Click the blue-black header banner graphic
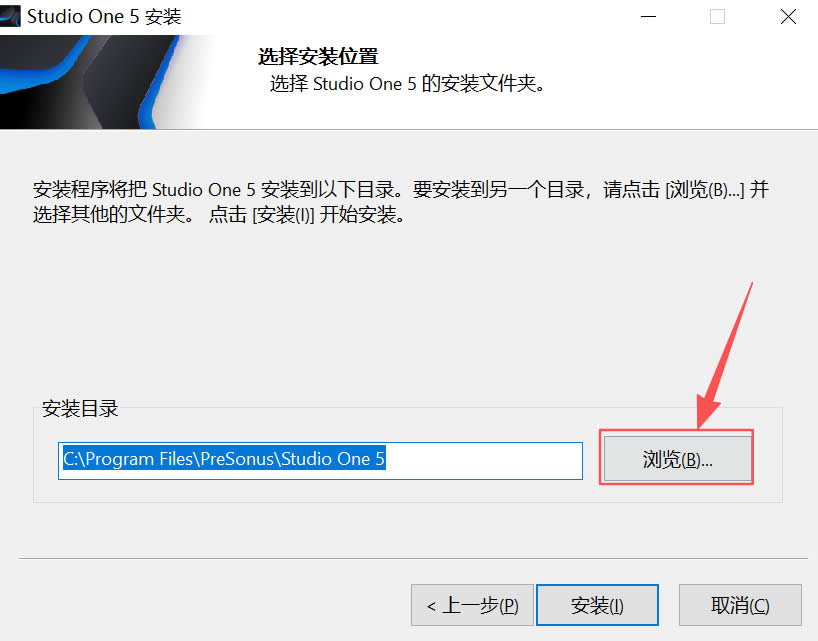Viewport: 818px width, 641px height. [104, 82]
